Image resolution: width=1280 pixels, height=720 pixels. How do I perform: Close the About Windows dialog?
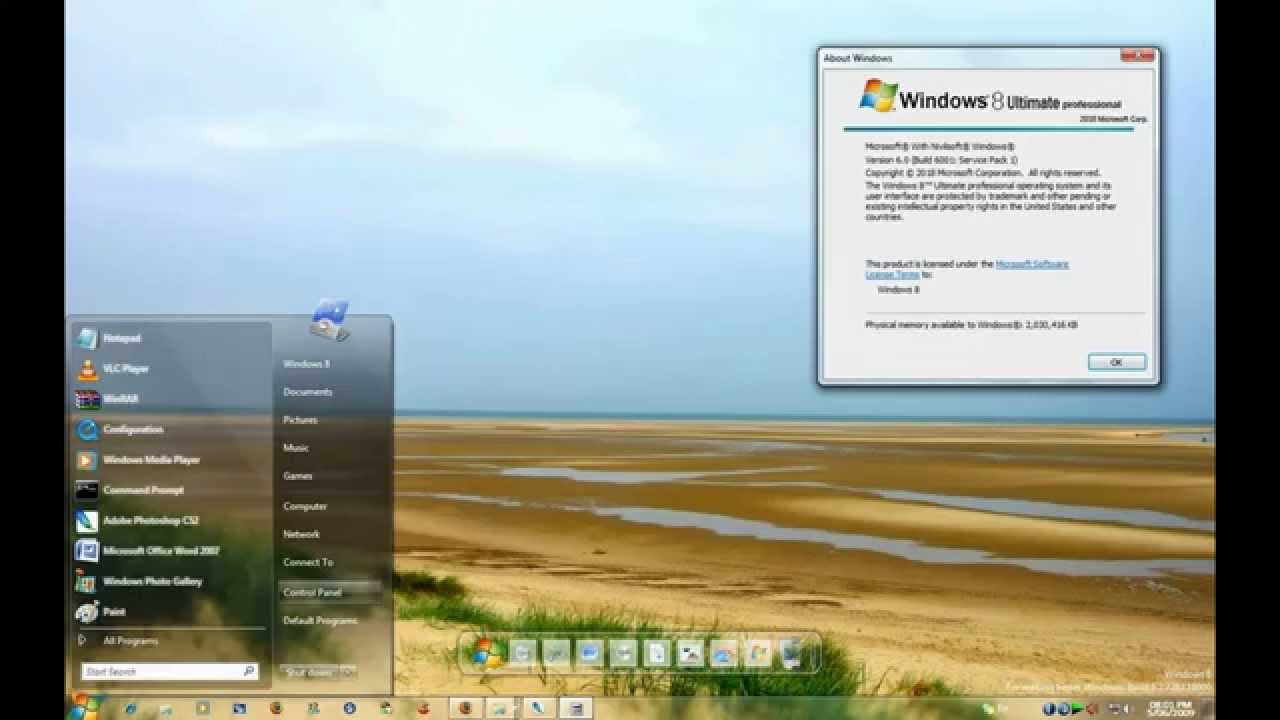pos(1139,57)
